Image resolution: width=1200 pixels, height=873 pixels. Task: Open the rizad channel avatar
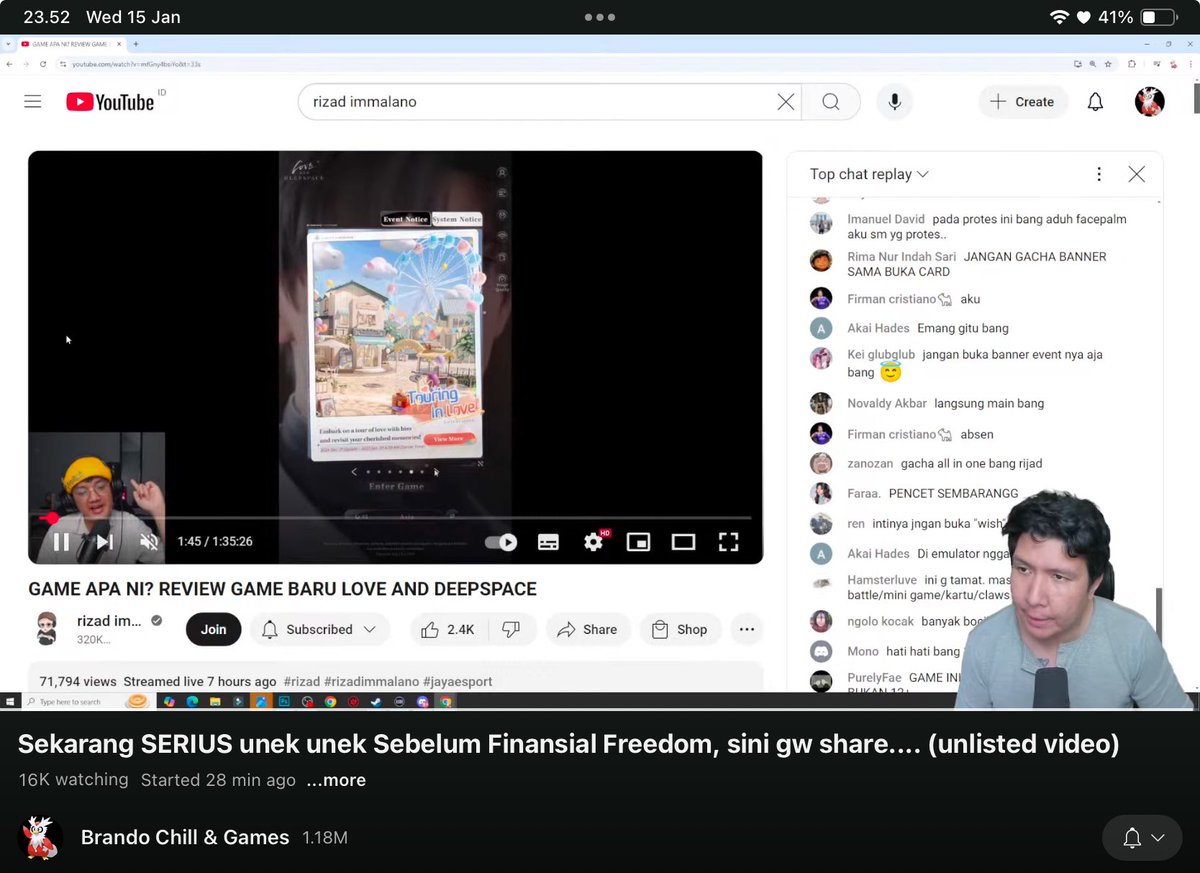49,629
